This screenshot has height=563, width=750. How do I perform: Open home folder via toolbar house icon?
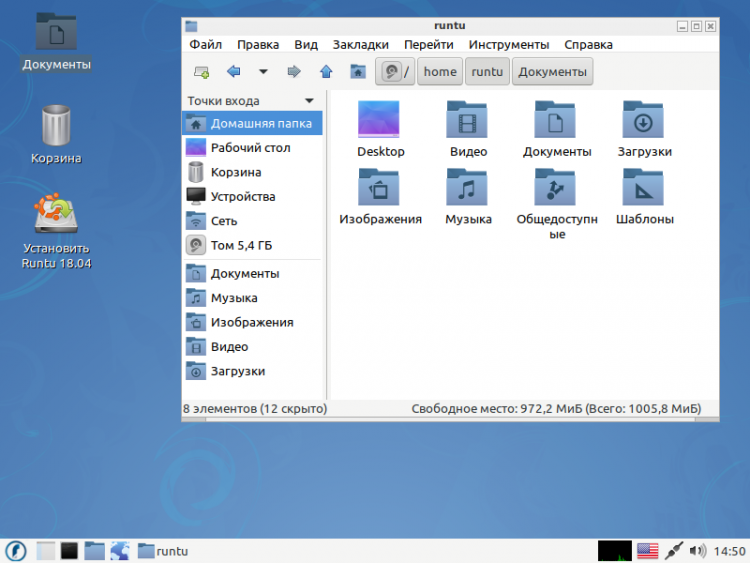(358, 72)
